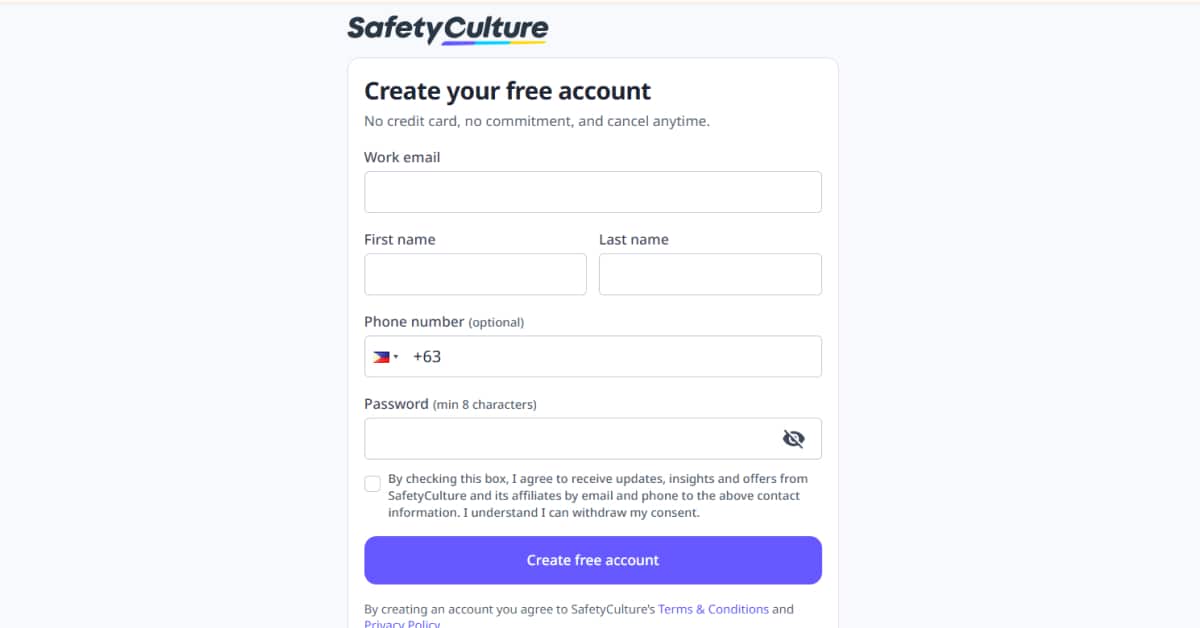Viewport: 1200px width, 628px height.
Task: Open the Philippine flag country code dropdown
Action: [x=386, y=357]
